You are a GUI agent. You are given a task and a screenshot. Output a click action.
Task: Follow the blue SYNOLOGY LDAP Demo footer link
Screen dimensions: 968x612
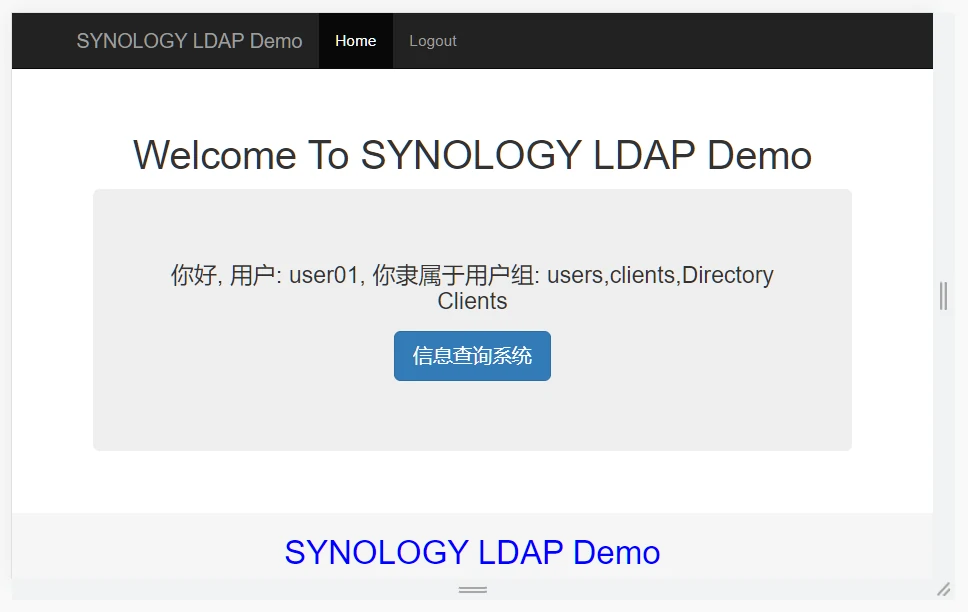472,552
